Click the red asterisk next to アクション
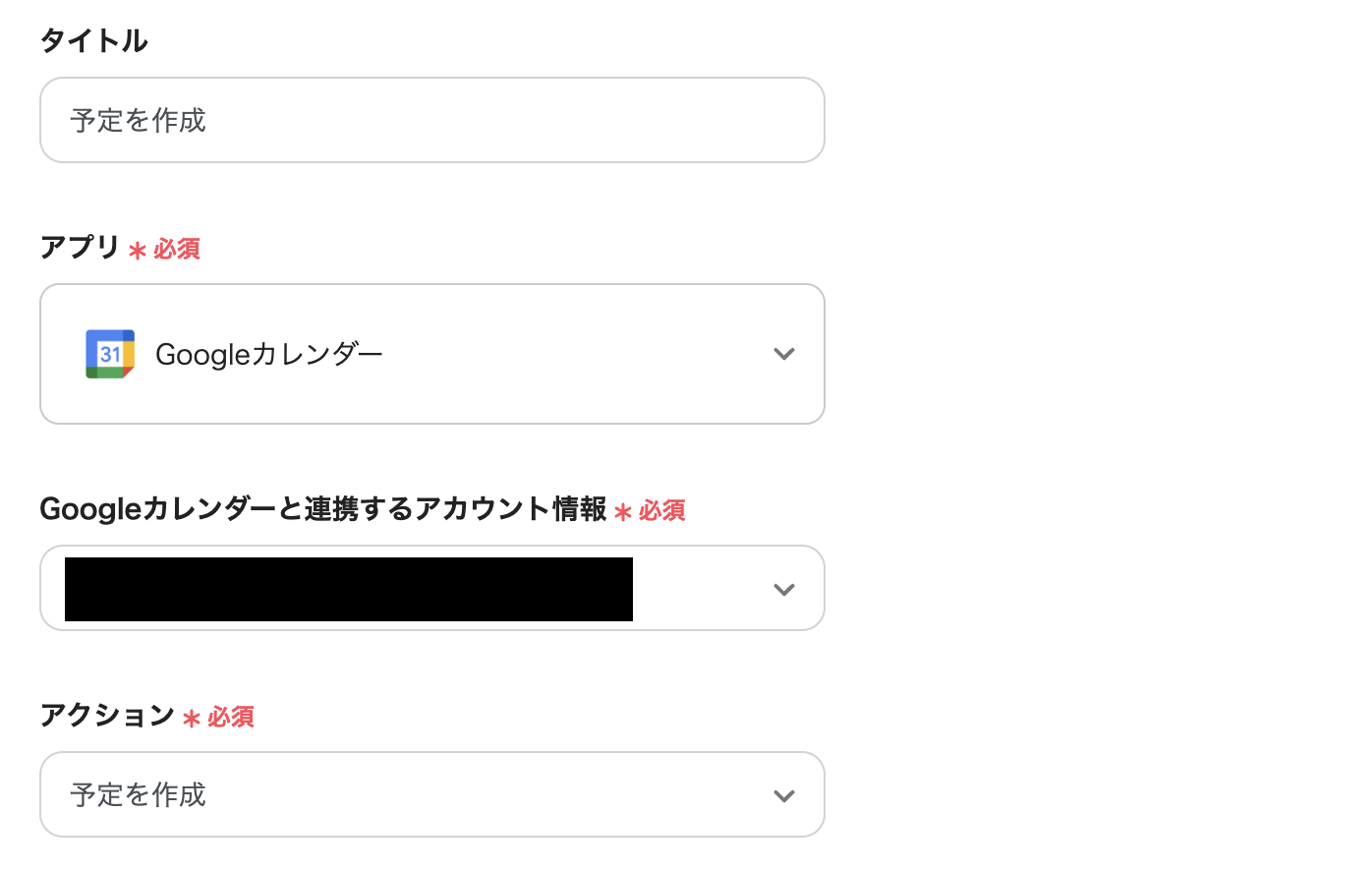 pyautogui.click(x=192, y=719)
